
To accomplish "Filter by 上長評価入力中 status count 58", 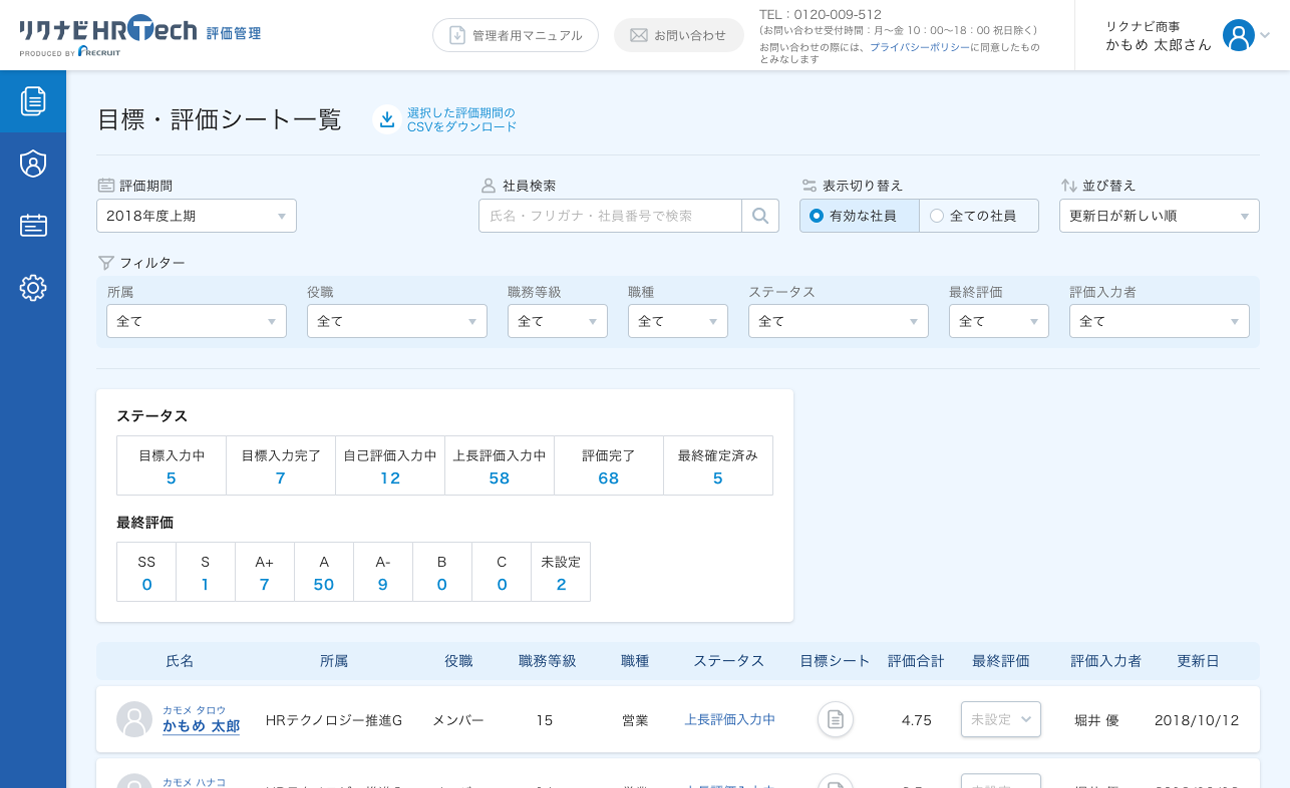I will (499, 466).
